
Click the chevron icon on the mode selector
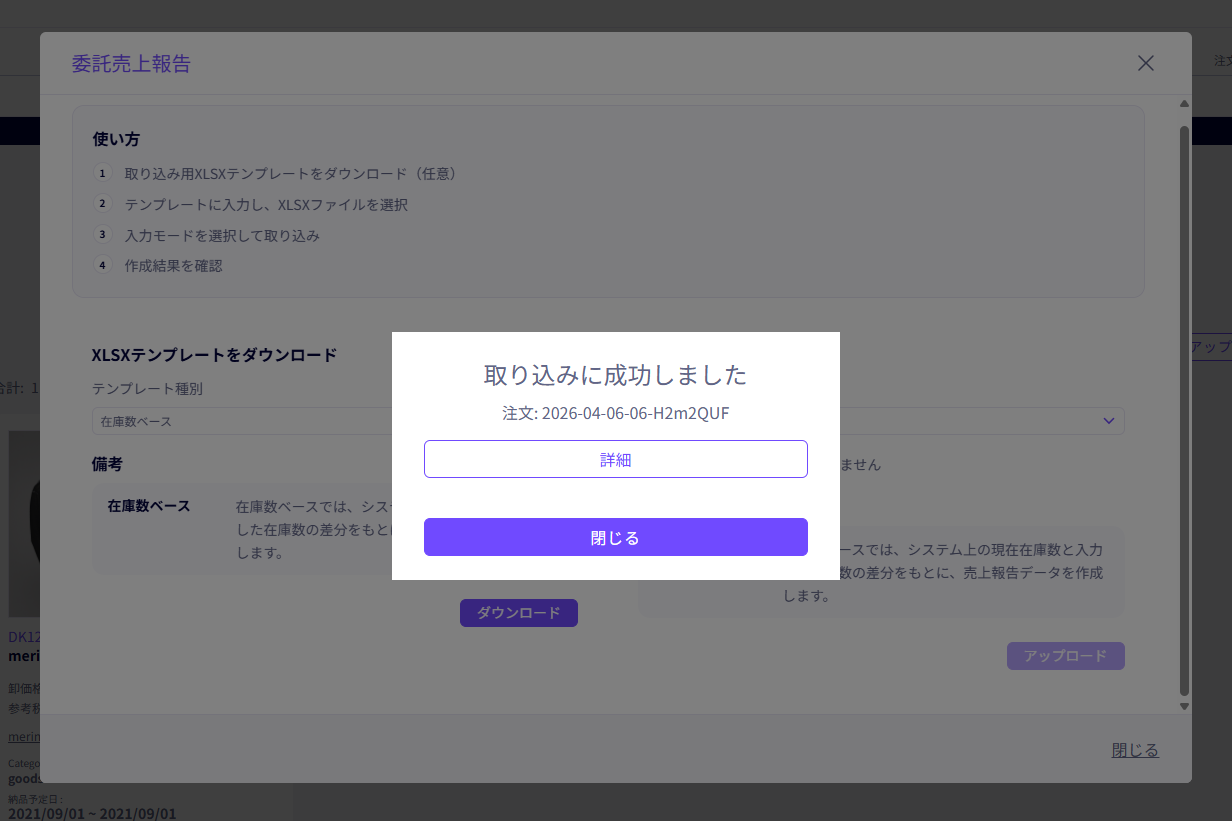[x=1108, y=421]
